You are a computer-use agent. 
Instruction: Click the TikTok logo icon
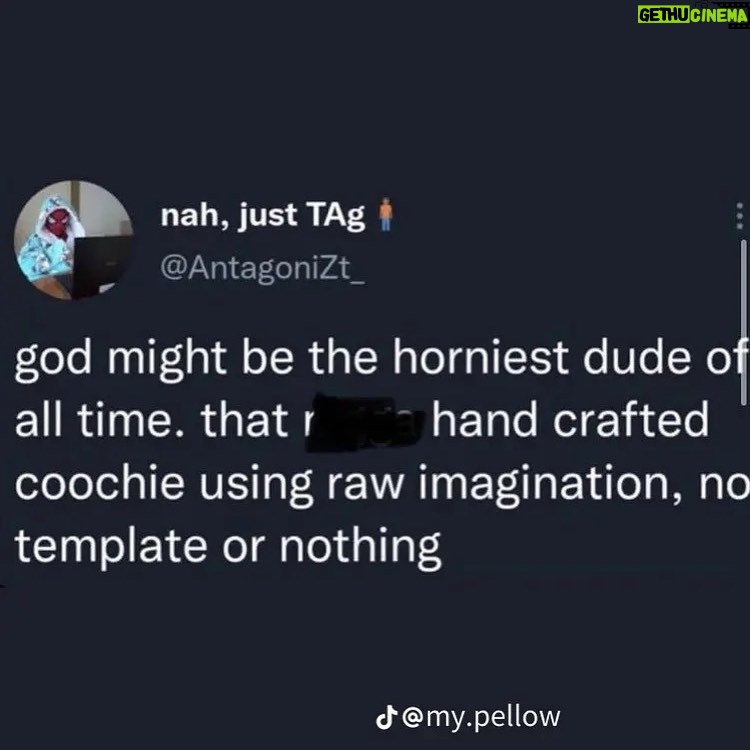click(386, 717)
